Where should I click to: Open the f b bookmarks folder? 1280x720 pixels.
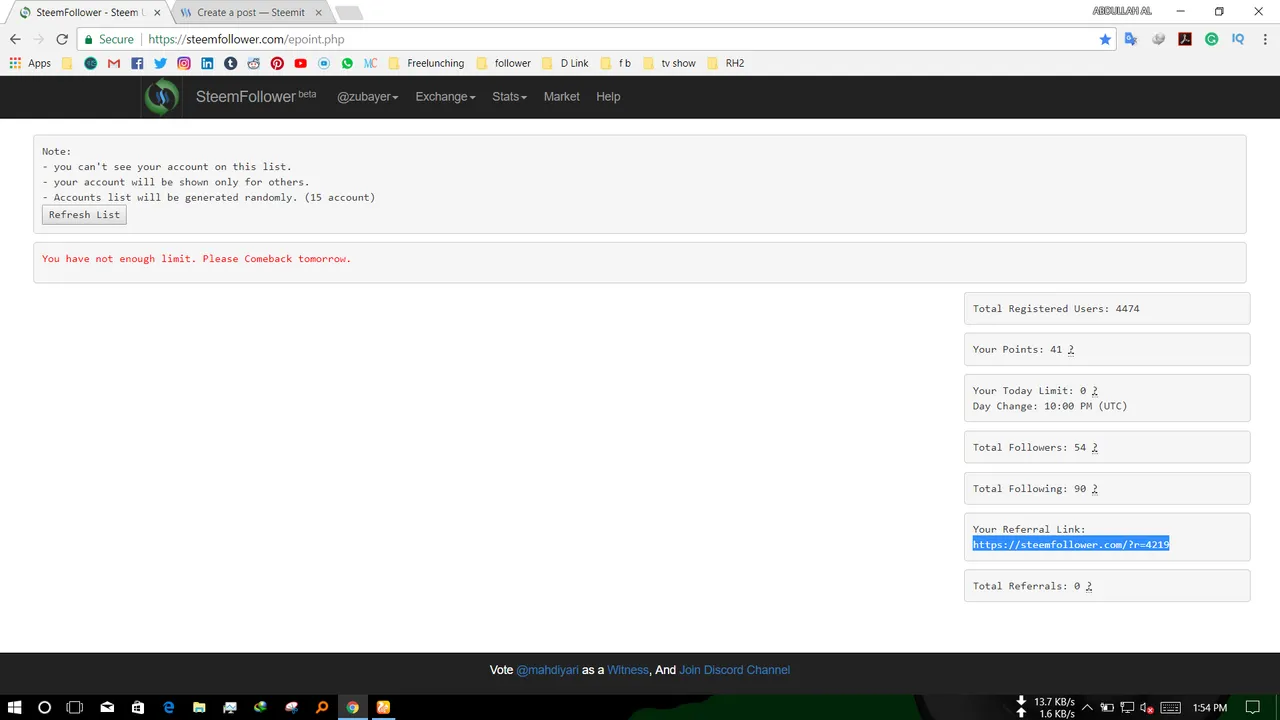click(615, 63)
